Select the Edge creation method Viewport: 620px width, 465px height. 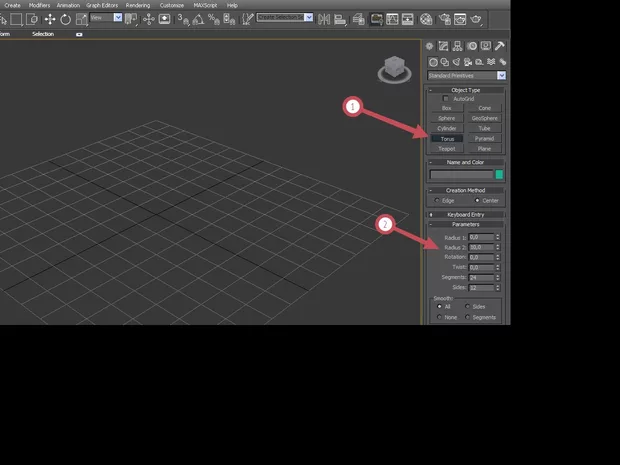tap(438, 200)
